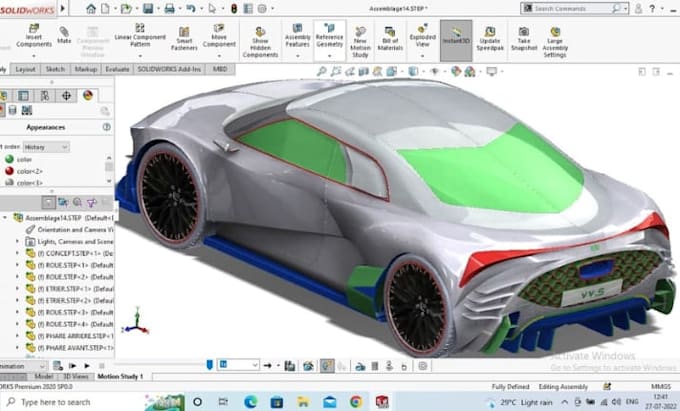Click the Undo icon
The width and height of the screenshot is (680, 411).
pos(190,8)
